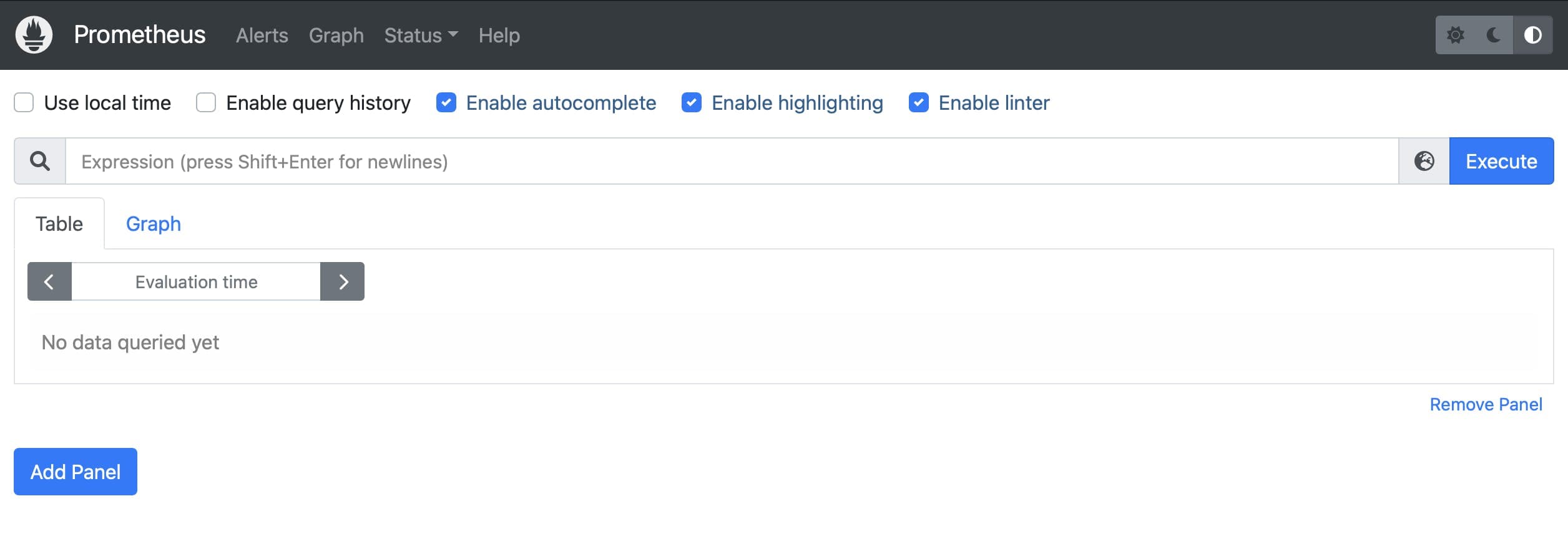Screen dimensions: 1568x544
Task: Select the auto theme contrast icon
Action: [1533, 35]
